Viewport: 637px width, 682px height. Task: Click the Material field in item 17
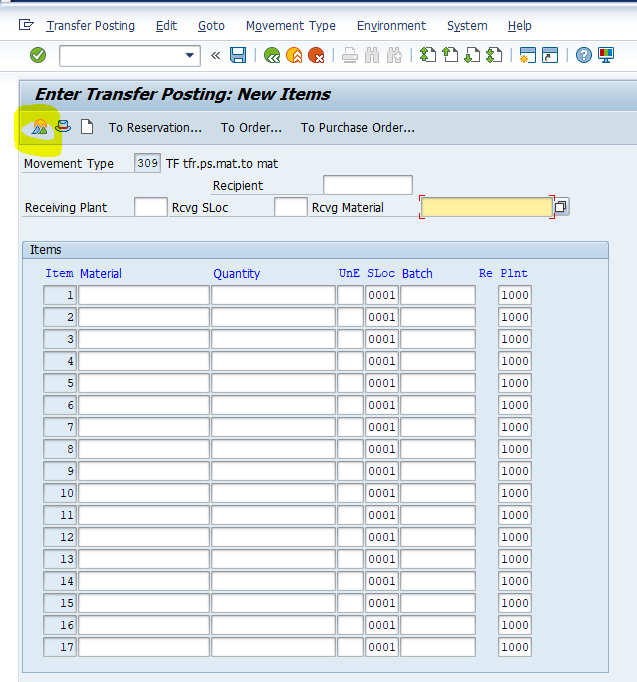[x=144, y=647]
